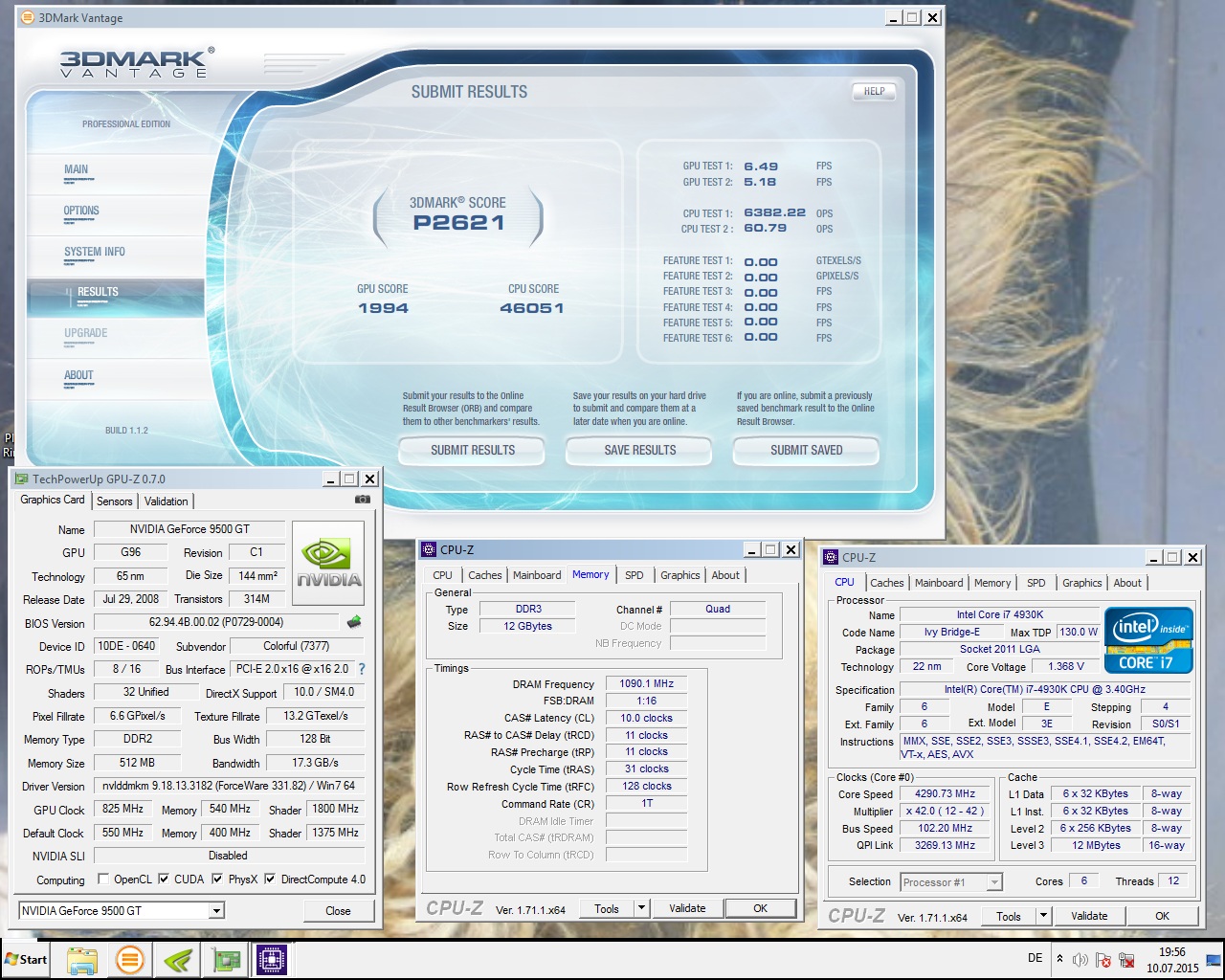The image size is (1225, 980).
Task: Click the NVIDIA logo in GPU-Z
Action: [328, 563]
